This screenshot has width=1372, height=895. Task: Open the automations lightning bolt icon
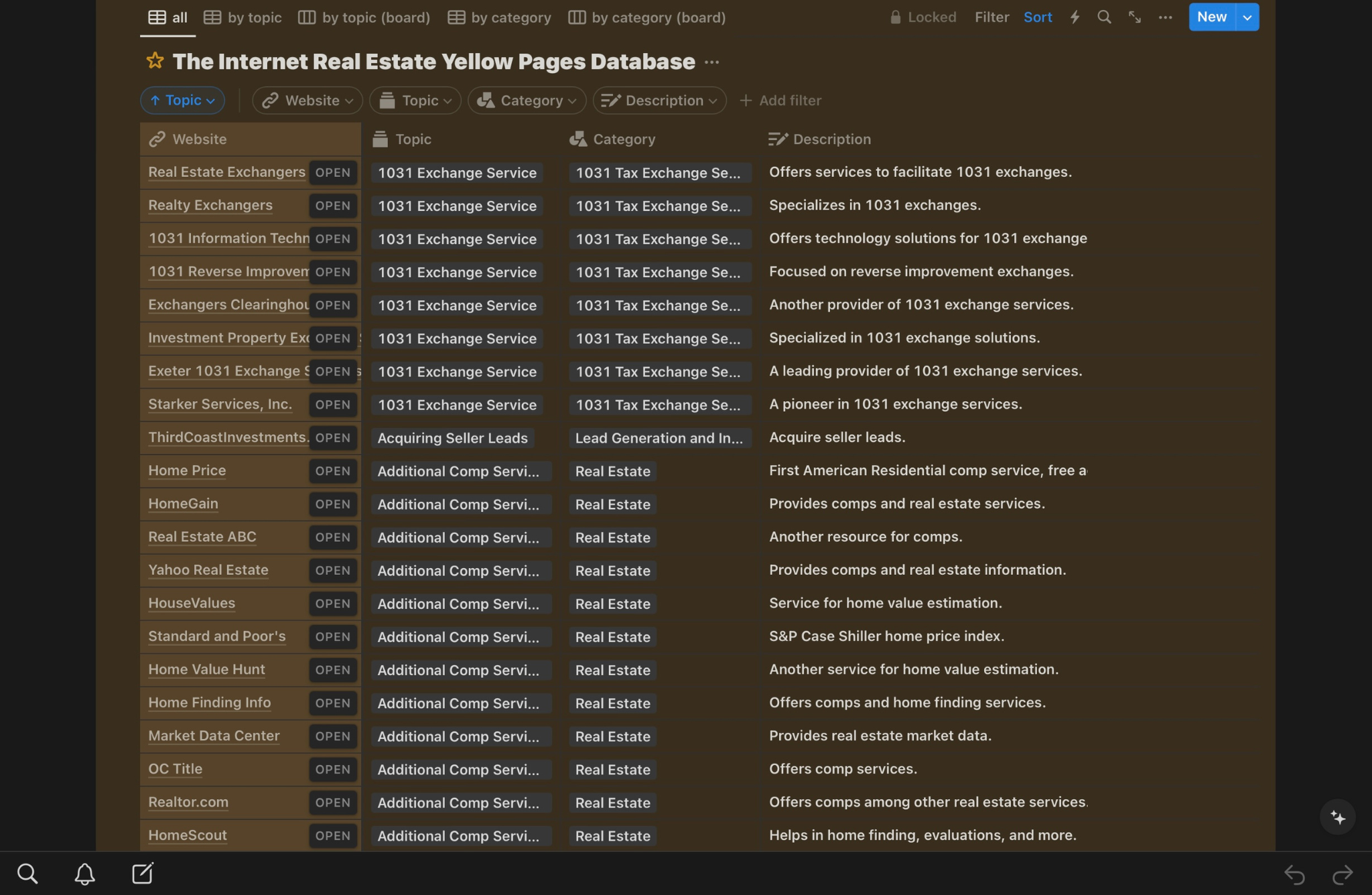coord(1075,17)
